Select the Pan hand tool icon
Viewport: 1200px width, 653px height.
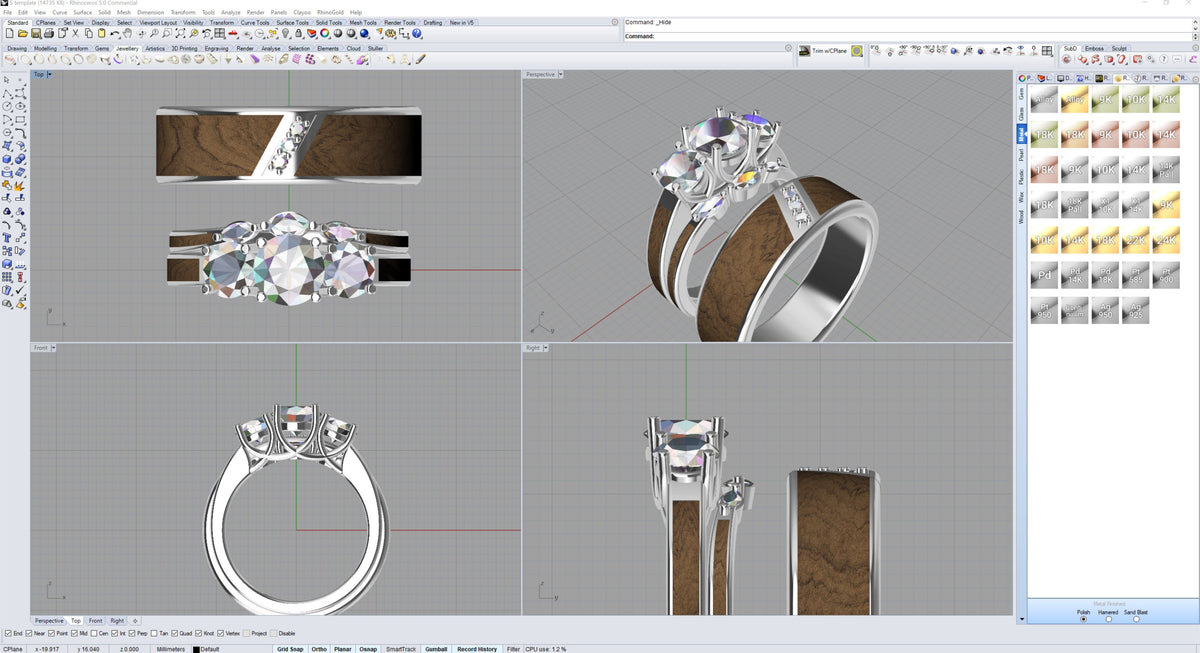coord(128,34)
